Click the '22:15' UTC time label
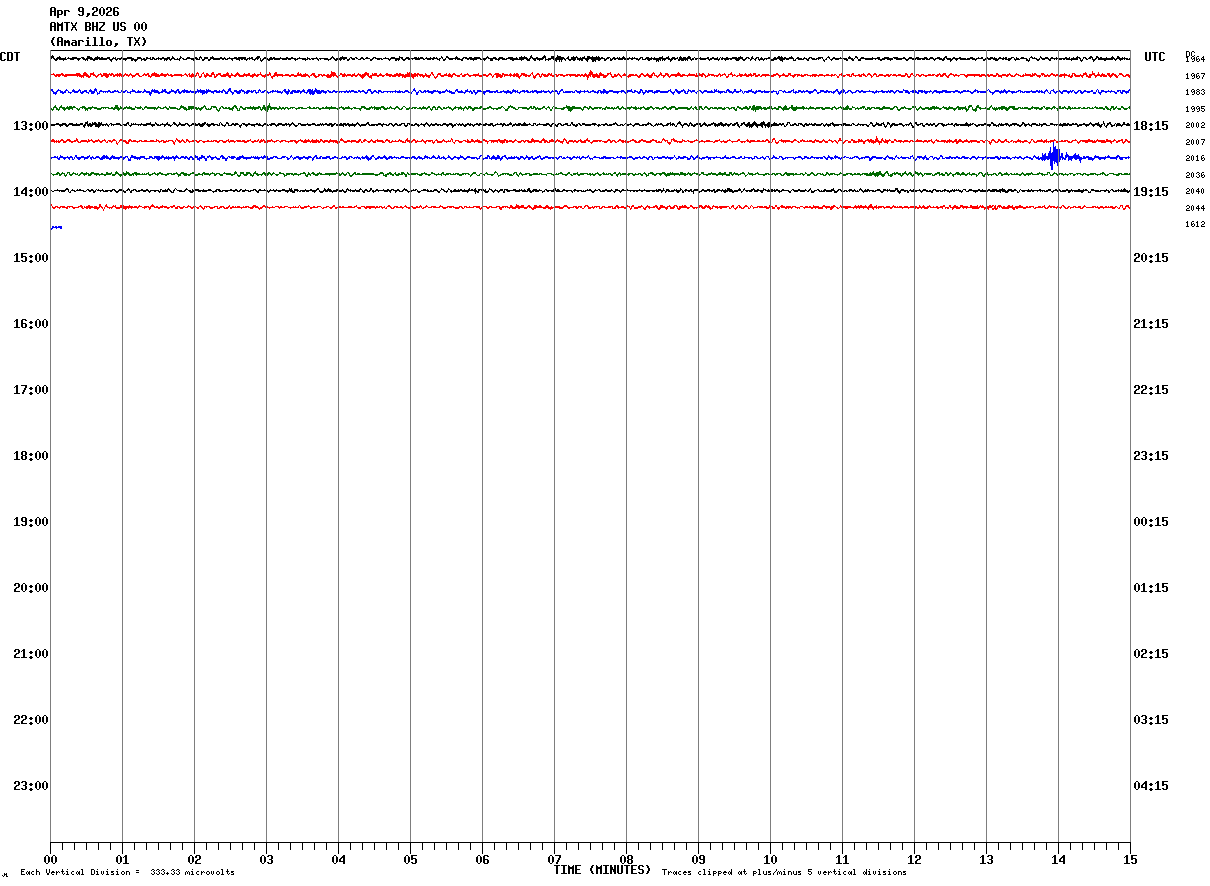This screenshot has width=1210, height=886. (x=1151, y=390)
